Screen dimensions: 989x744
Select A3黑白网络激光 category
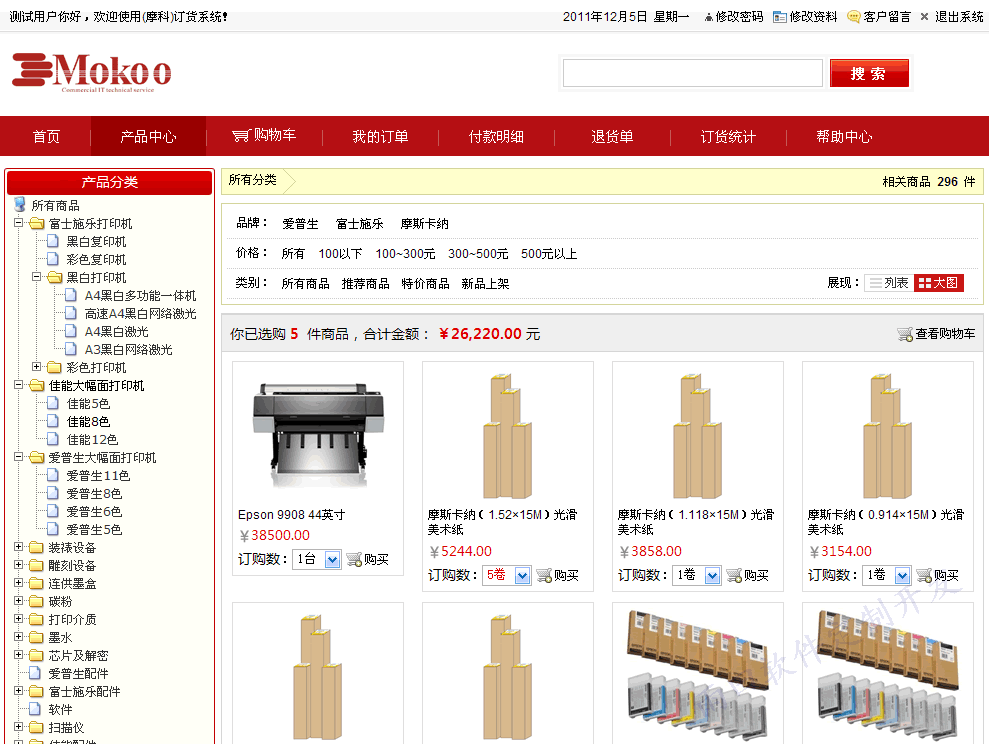point(128,350)
